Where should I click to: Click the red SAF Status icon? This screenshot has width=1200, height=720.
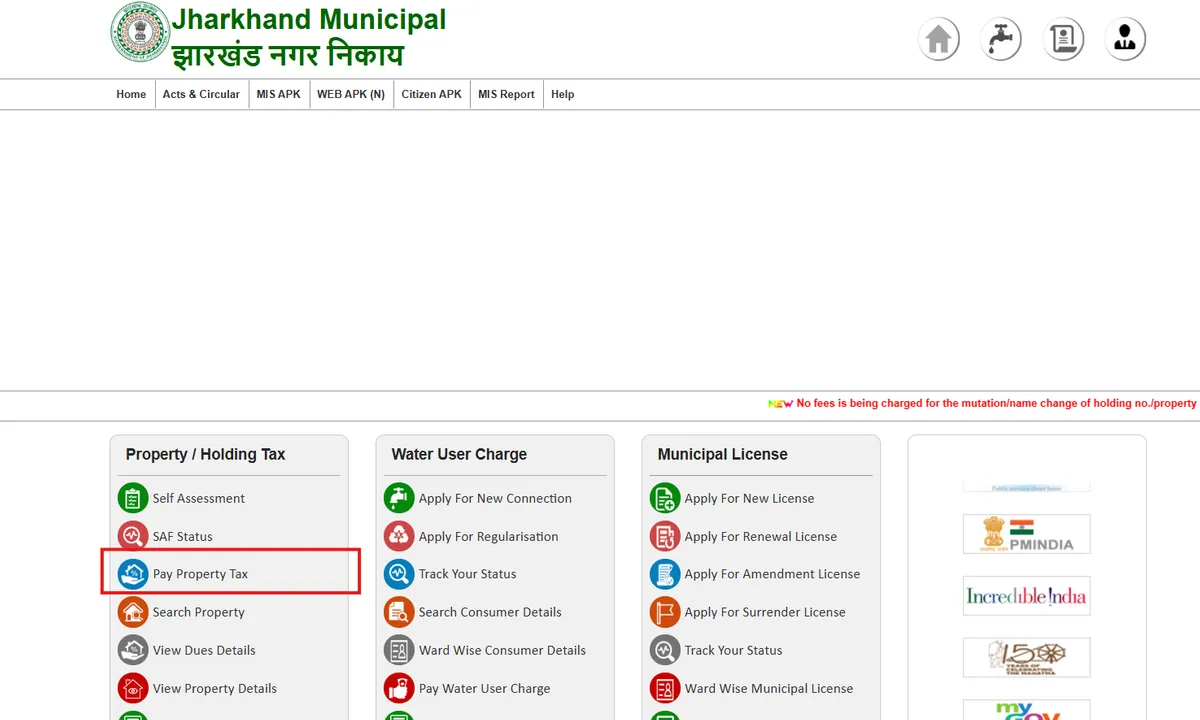133,536
